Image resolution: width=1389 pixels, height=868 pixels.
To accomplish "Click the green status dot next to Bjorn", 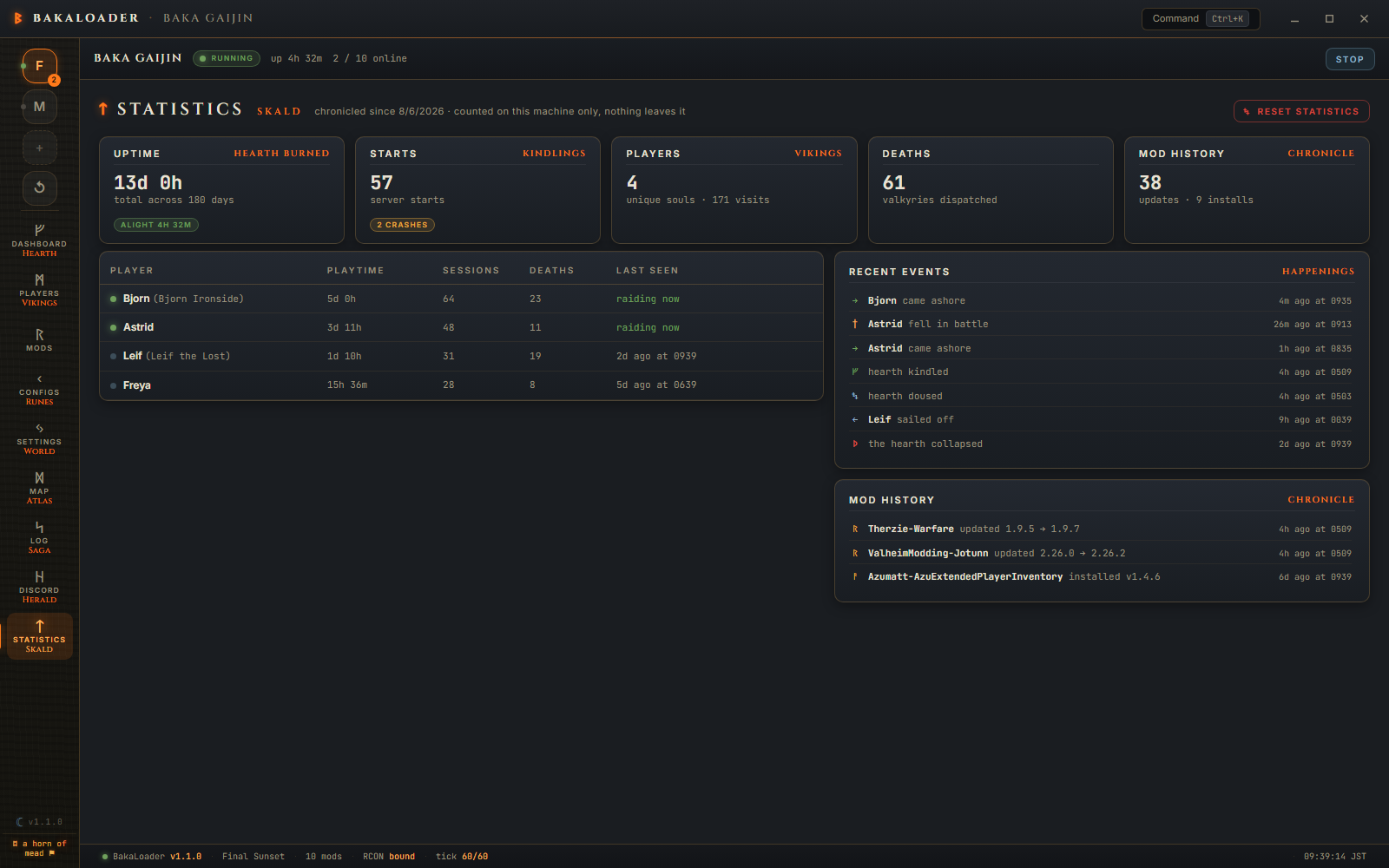I will point(114,299).
